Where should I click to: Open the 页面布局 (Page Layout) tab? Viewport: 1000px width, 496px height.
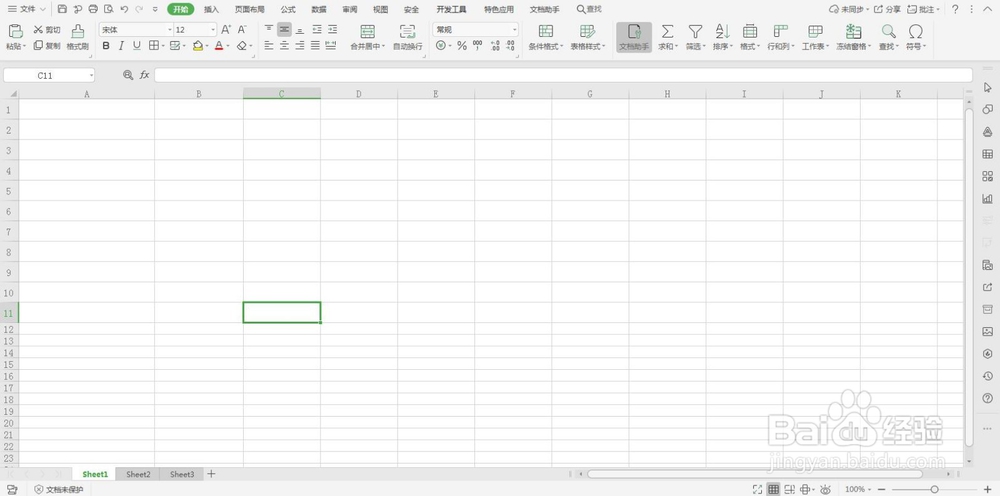pyautogui.click(x=249, y=10)
